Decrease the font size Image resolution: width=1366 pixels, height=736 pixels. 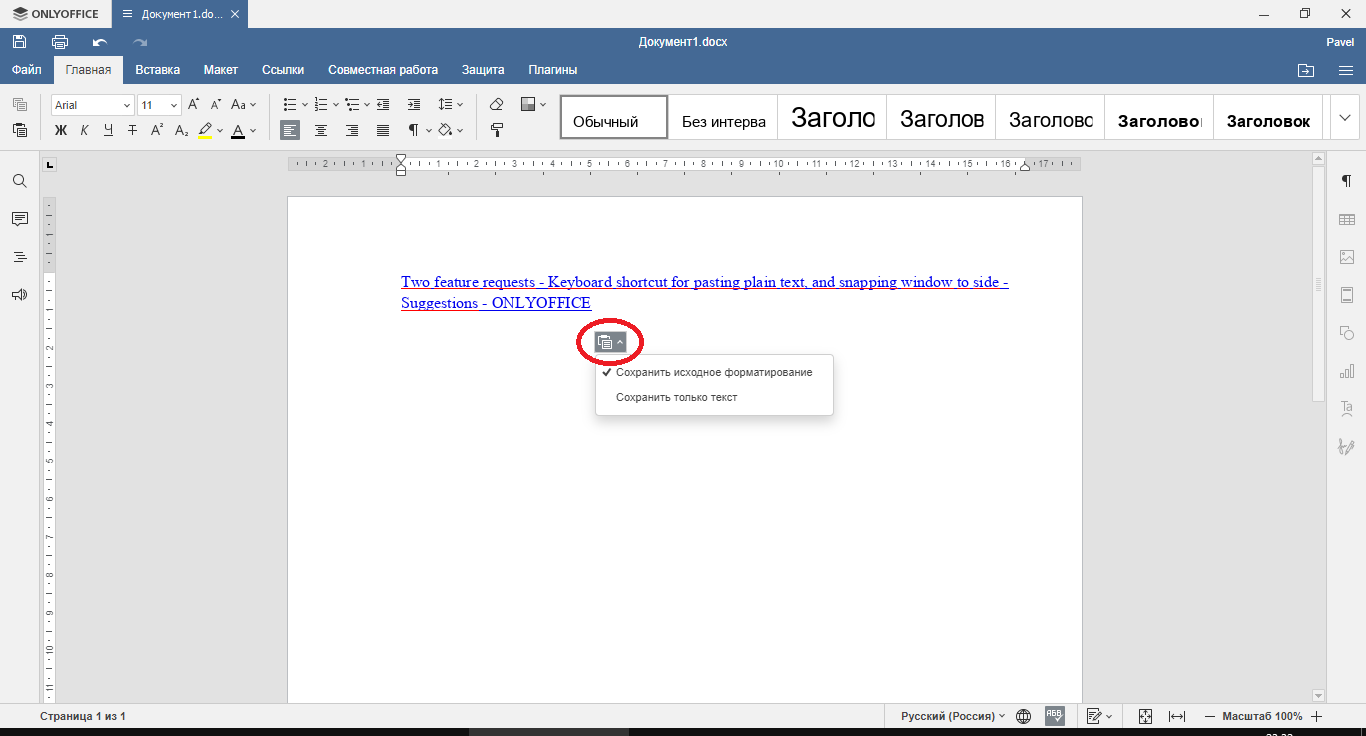(x=215, y=104)
